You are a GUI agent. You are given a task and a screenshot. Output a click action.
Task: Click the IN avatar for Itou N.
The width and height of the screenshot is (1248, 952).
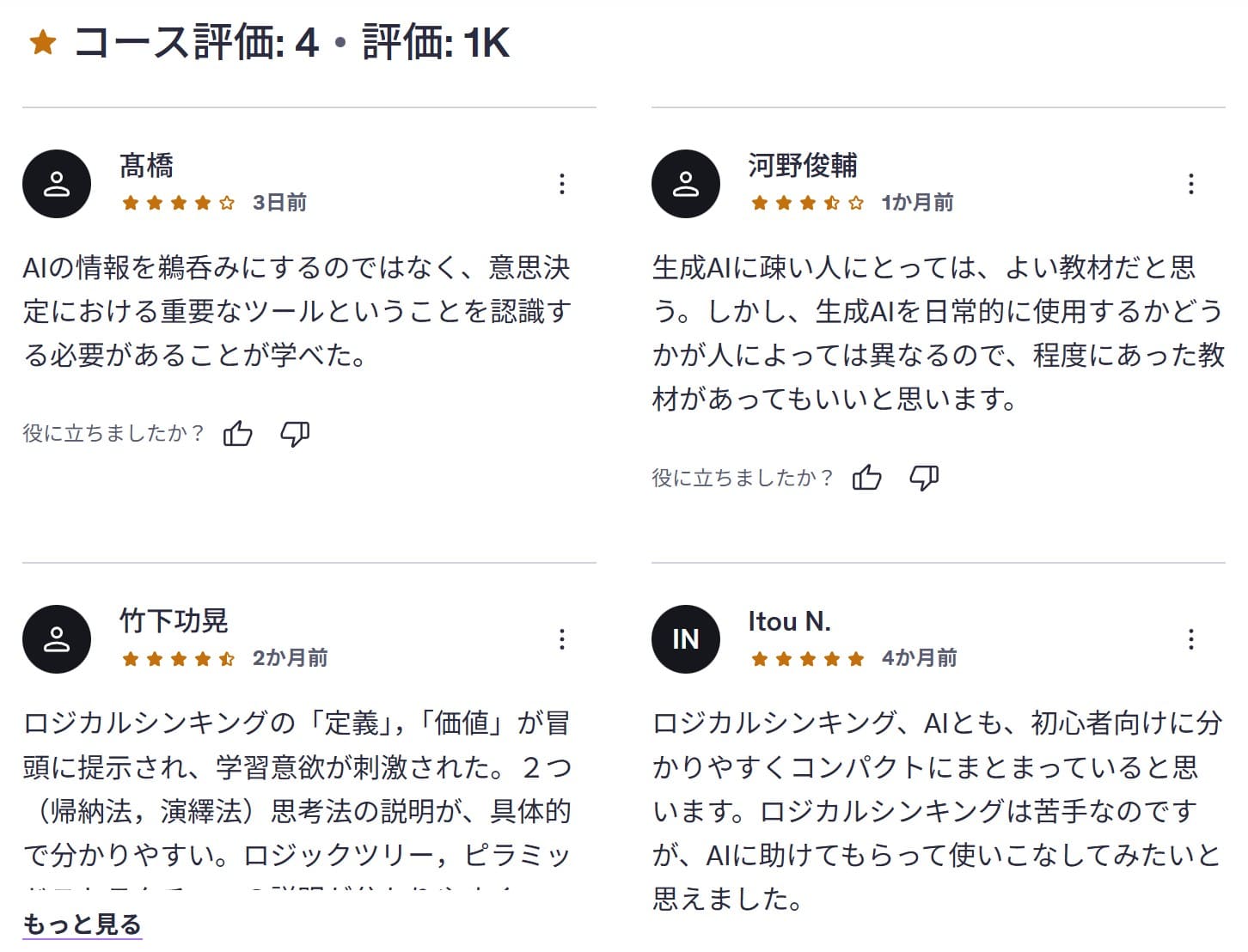685,639
